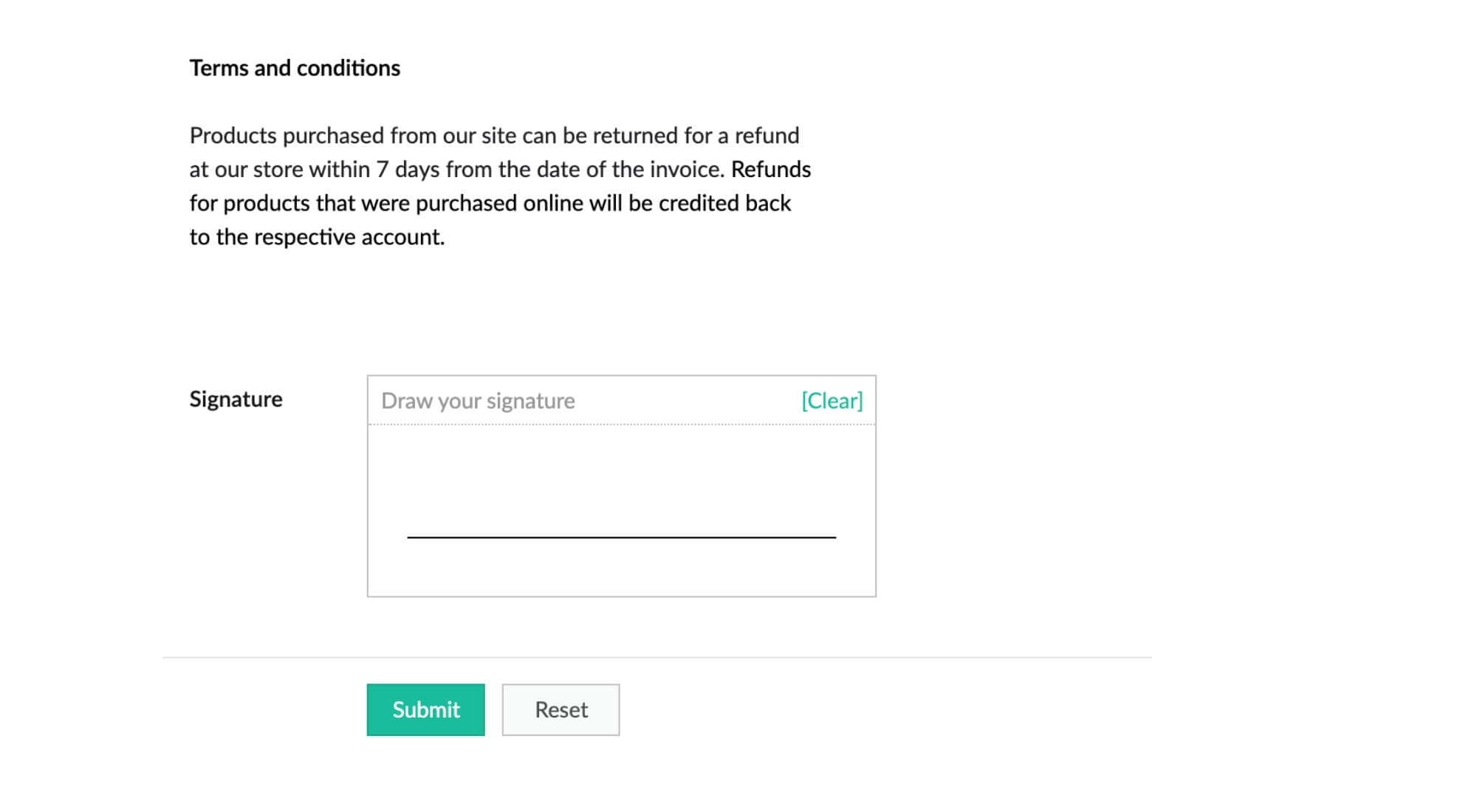
Task: Click the word "store" in the terms
Action: click(x=278, y=170)
